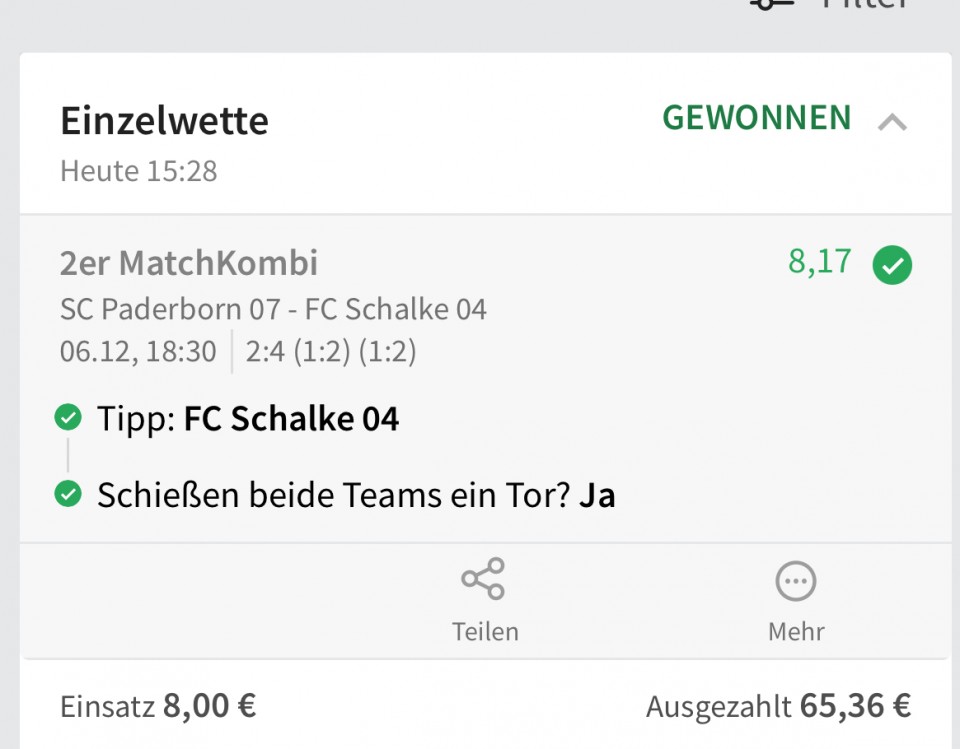
Task: Tap the Einsatz 8,00 € amount
Action: pos(158,706)
